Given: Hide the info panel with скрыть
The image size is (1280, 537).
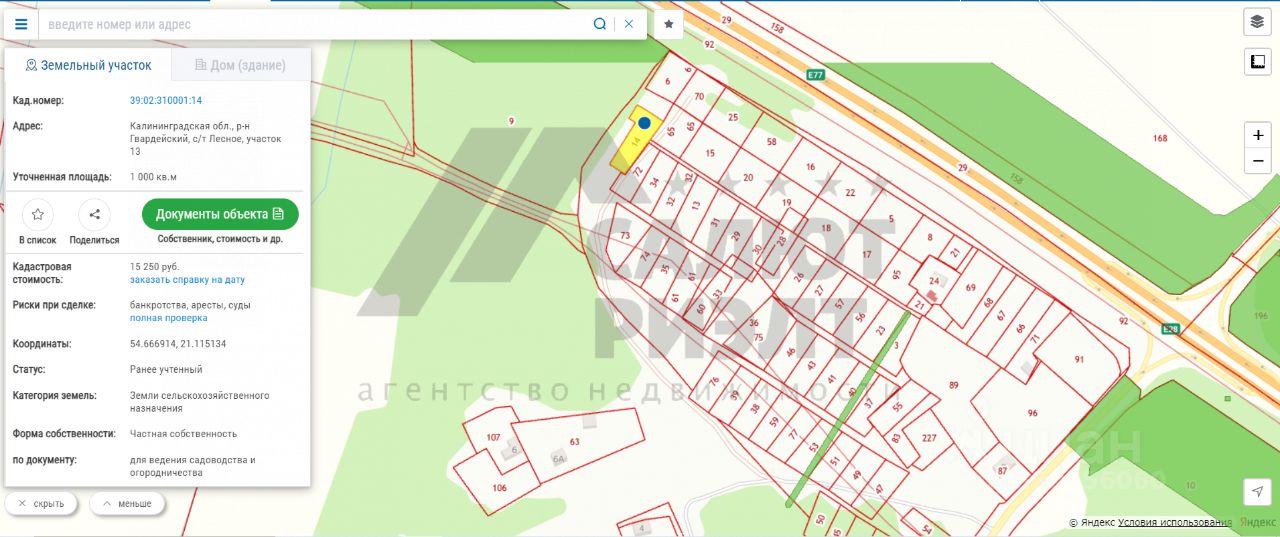Looking at the screenshot, I should pyautogui.click(x=41, y=503).
